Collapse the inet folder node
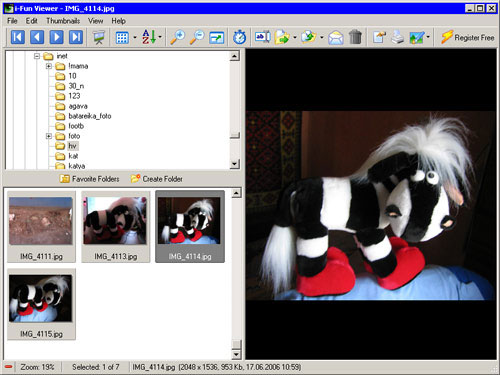This screenshot has width=500, height=375. (x=37, y=56)
